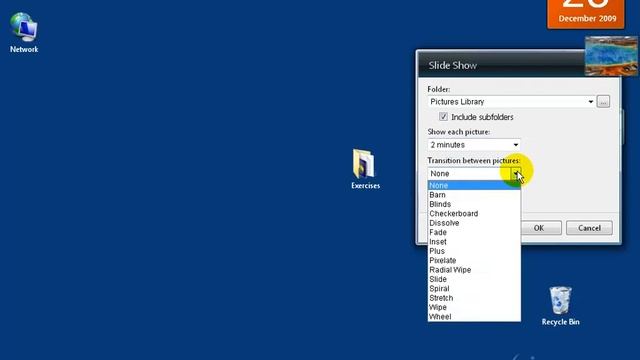Open the Folder dropdown showing Pictures Library
The width and height of the screenshot is (640, 360).
[x=511, y=102]
